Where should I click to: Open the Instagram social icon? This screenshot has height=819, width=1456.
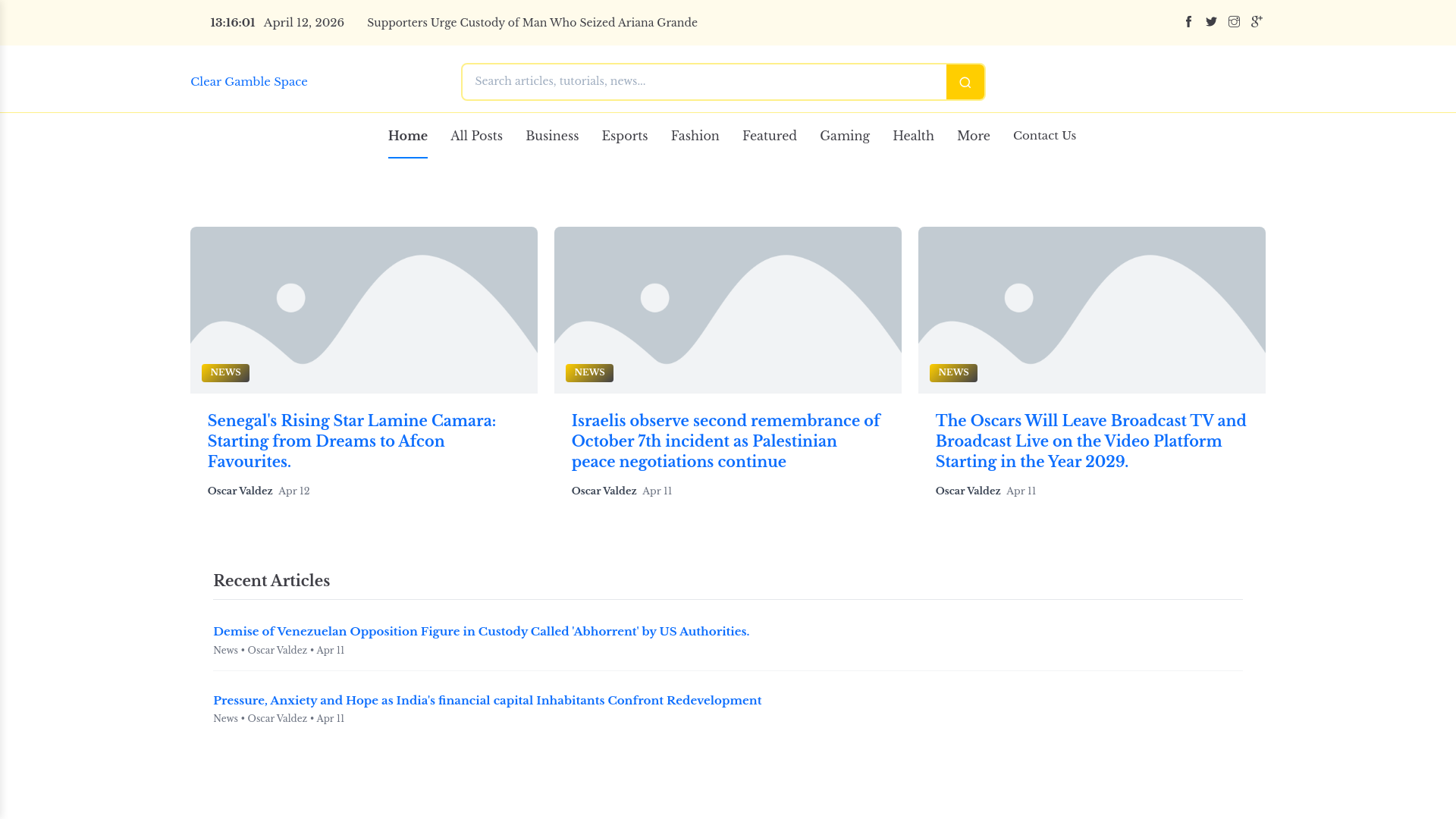(x=1234, y=22)
